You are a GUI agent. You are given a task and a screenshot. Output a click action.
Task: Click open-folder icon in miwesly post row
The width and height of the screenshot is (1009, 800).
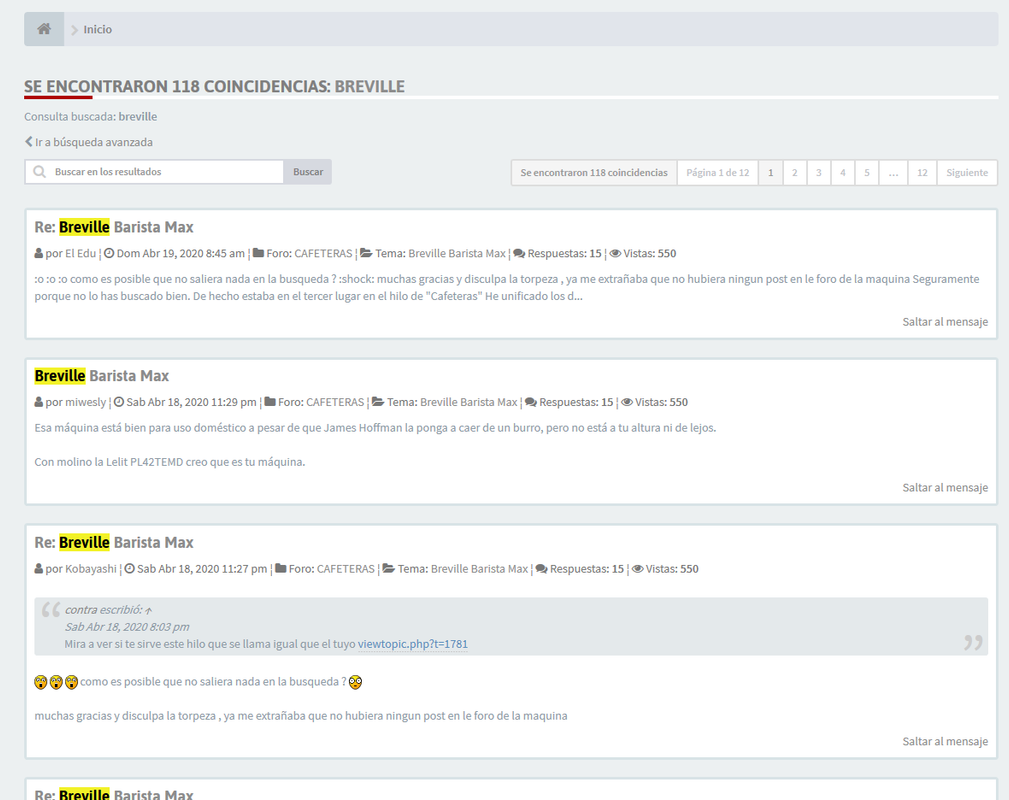point(378,402)
